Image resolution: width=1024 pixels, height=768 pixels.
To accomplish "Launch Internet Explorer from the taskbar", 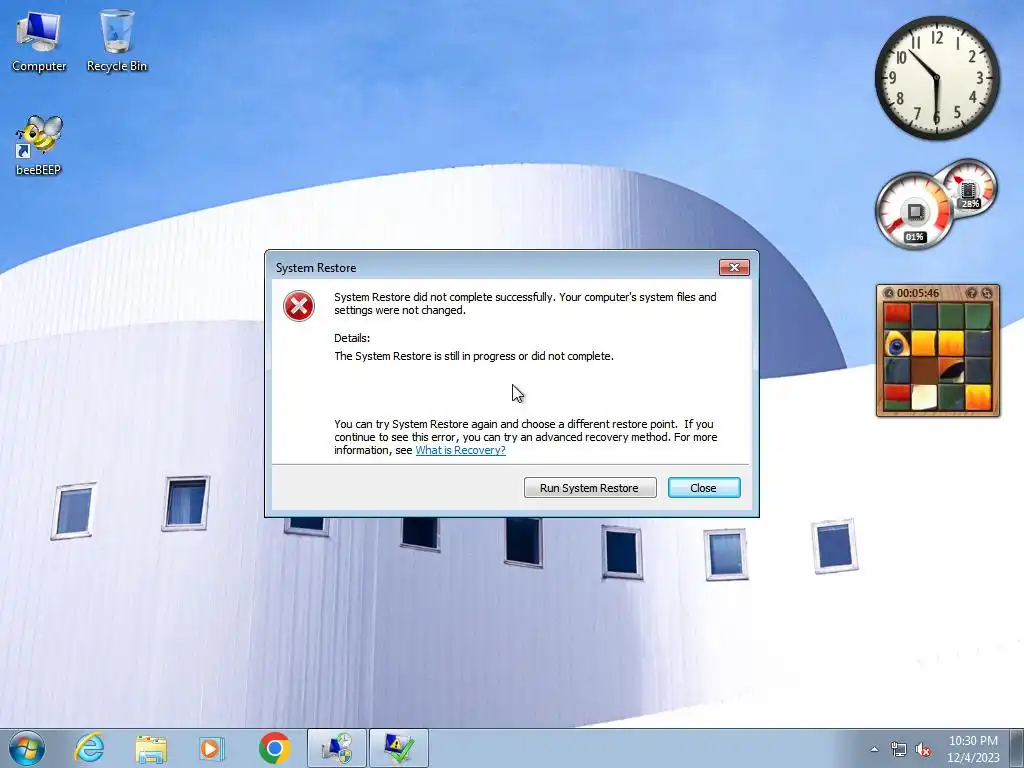I will click(x=89, y=748).
